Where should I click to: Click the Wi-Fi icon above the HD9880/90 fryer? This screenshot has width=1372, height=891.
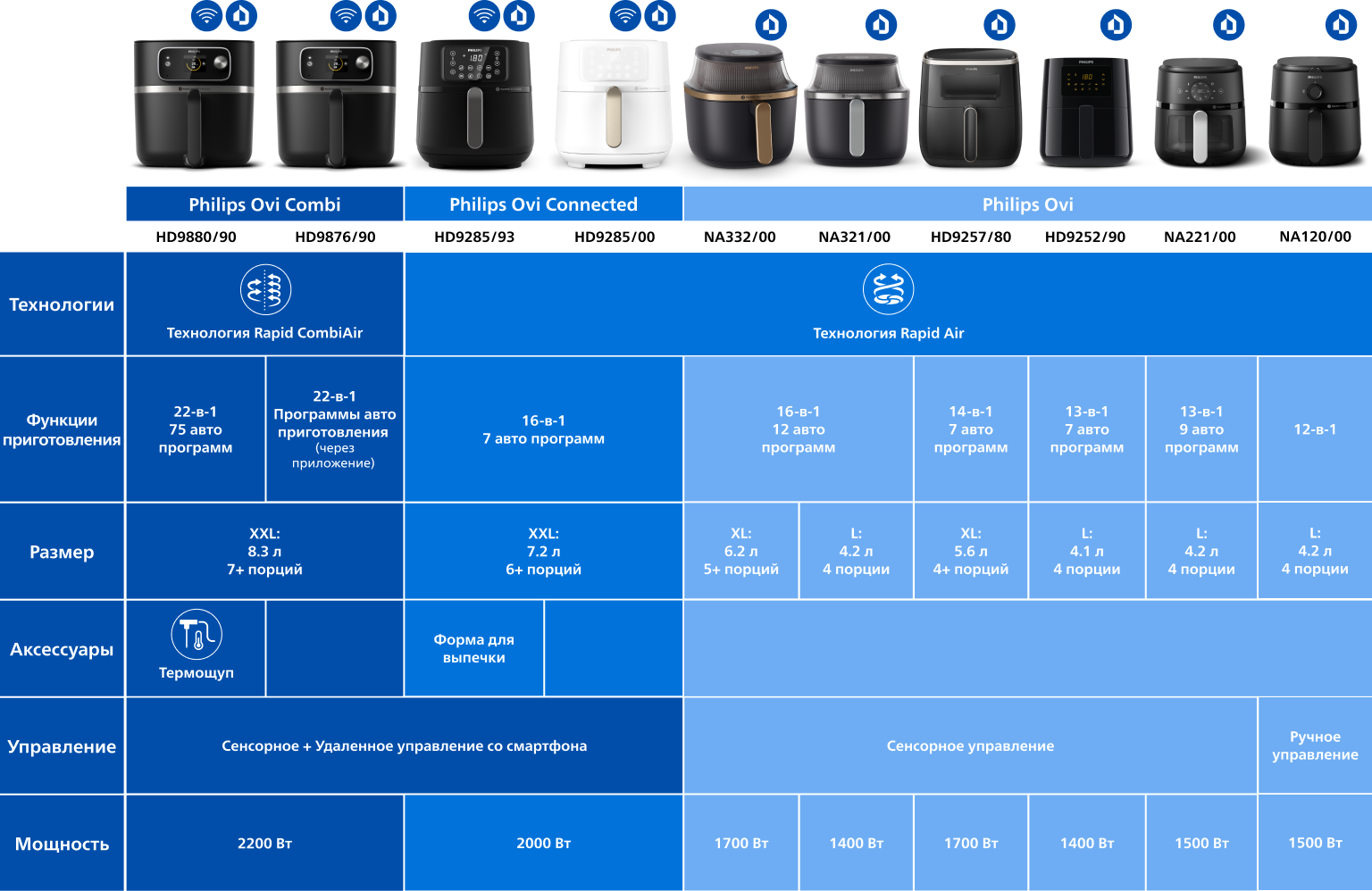point(206,15)
